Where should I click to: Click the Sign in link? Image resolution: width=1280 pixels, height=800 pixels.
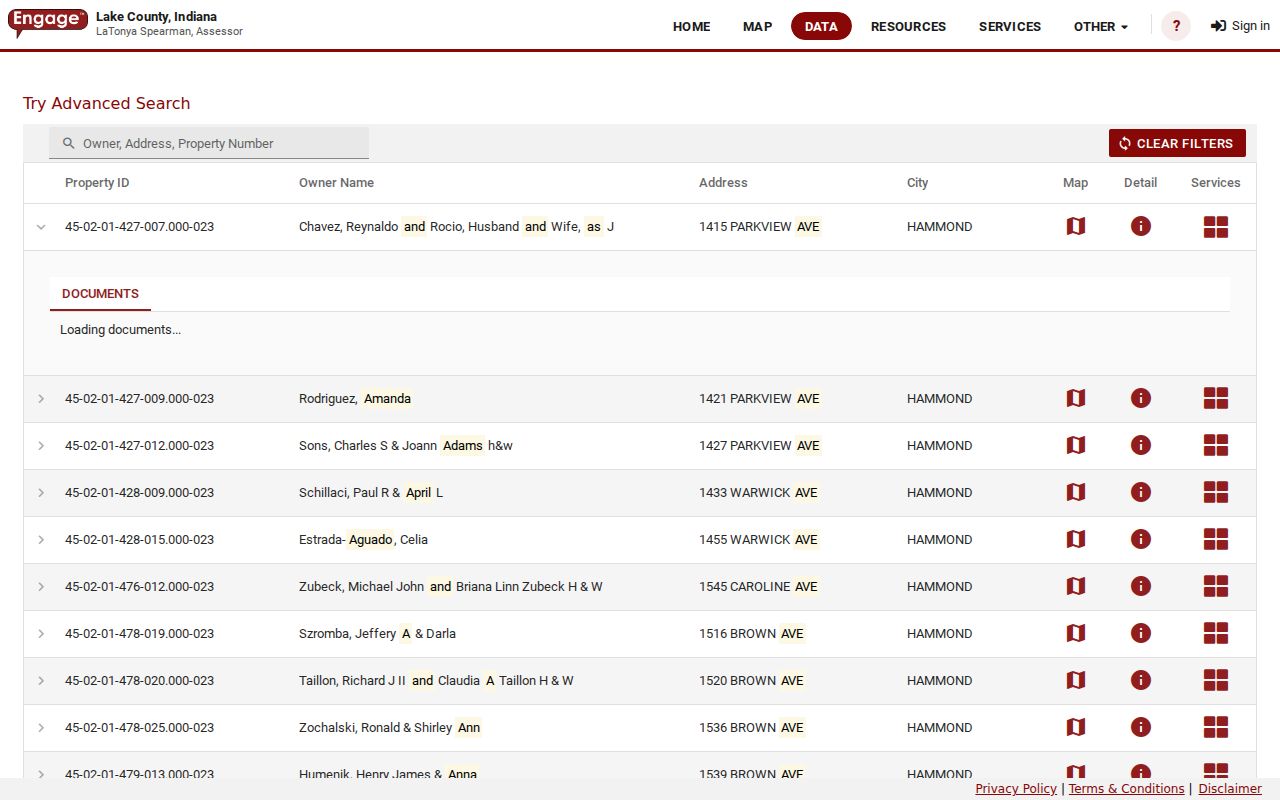point(1240,26)
